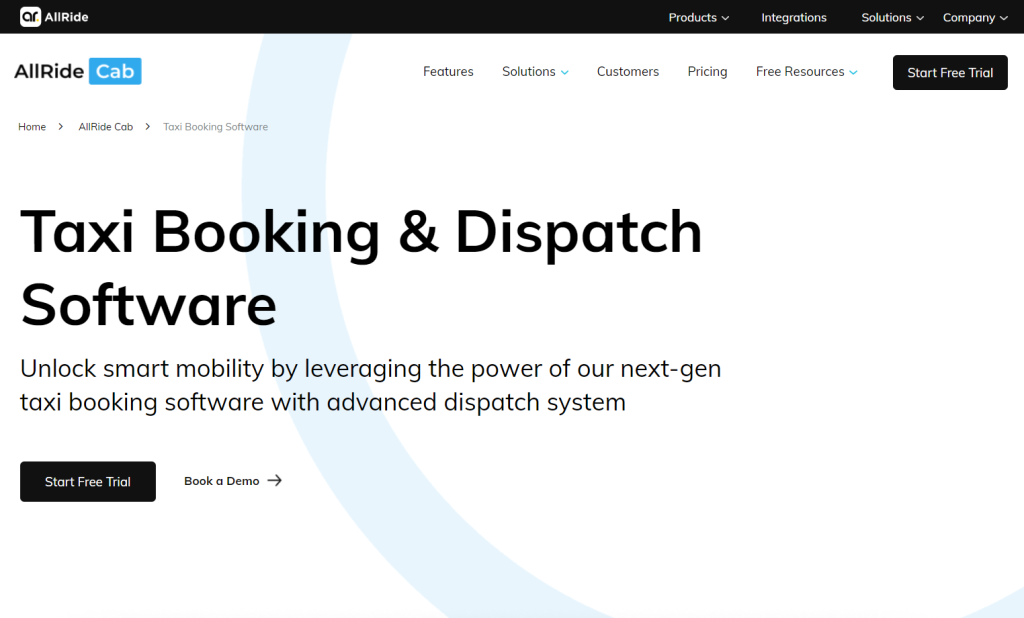Expand the Company dropdown menu
Image resolution: width=1024 pixels, height=618 pixels.
point(975,18)
